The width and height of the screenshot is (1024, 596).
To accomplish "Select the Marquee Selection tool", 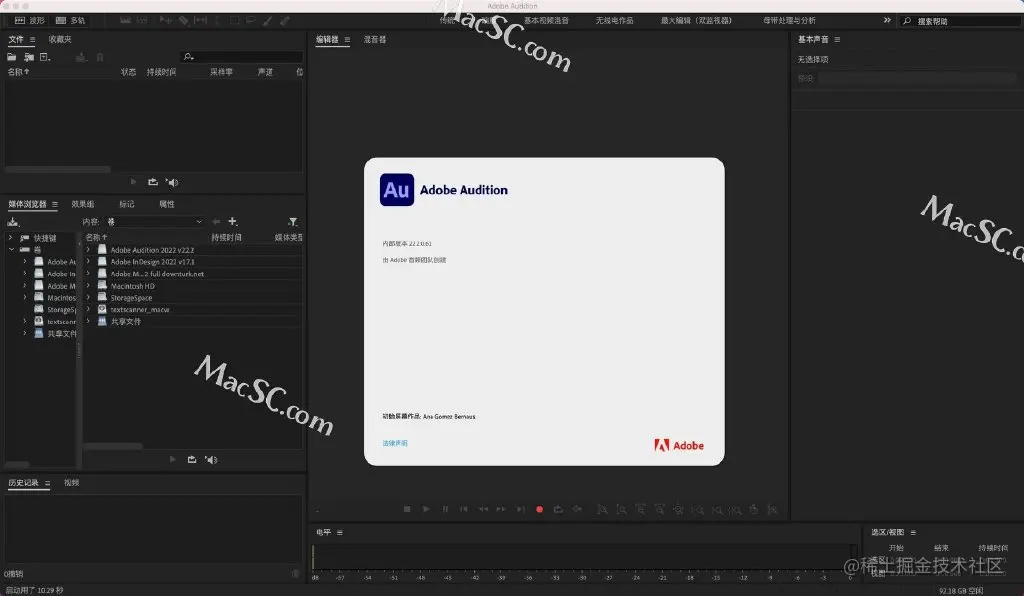I will [234, 20].
